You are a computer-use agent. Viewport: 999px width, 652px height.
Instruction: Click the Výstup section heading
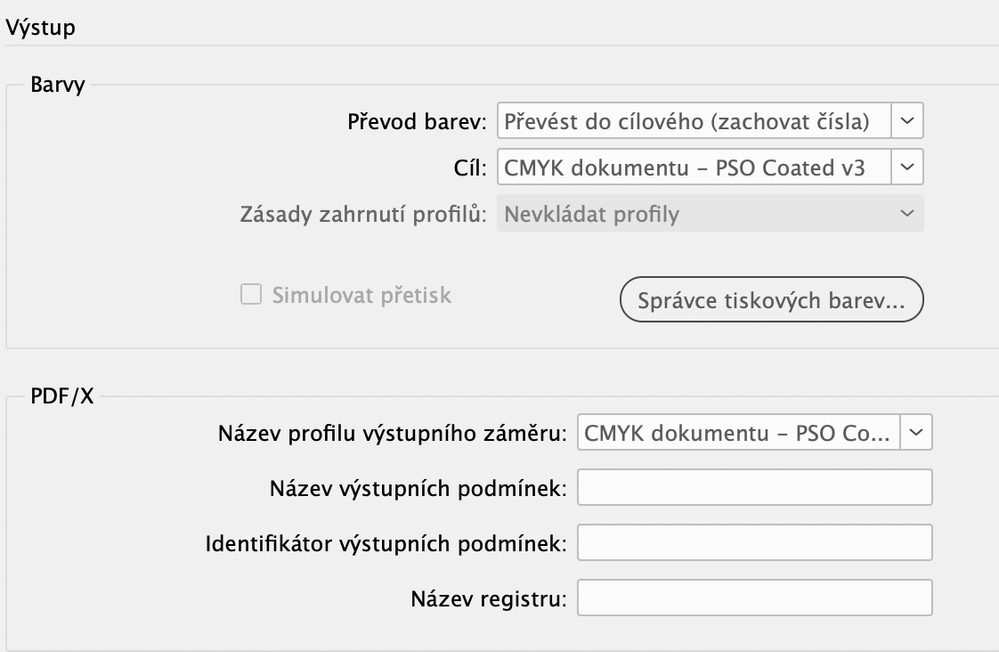point(40,27)
